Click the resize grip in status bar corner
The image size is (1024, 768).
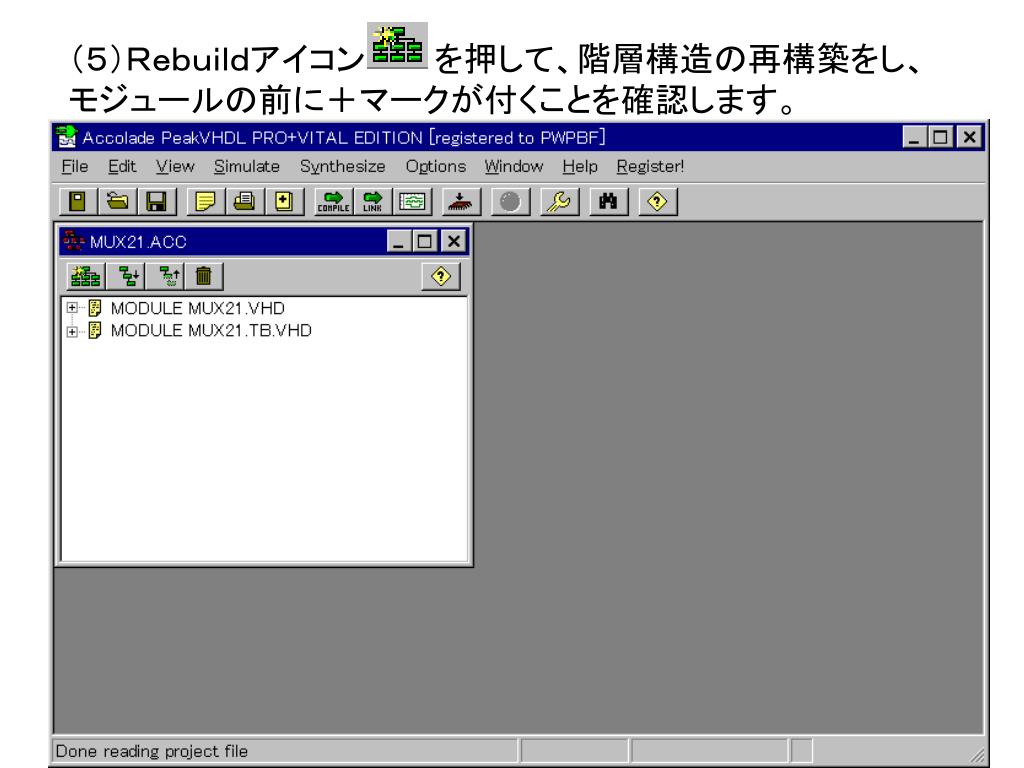click(x=976, y=754)
